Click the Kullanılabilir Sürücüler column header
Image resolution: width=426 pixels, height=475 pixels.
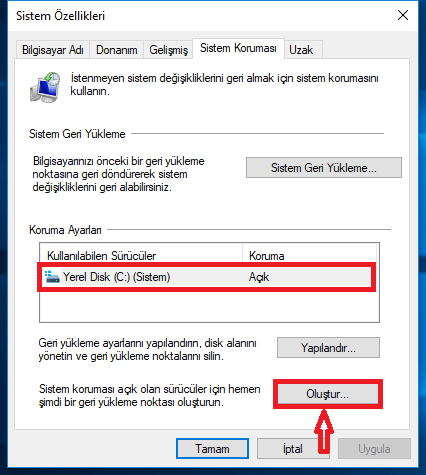(141, 256)
